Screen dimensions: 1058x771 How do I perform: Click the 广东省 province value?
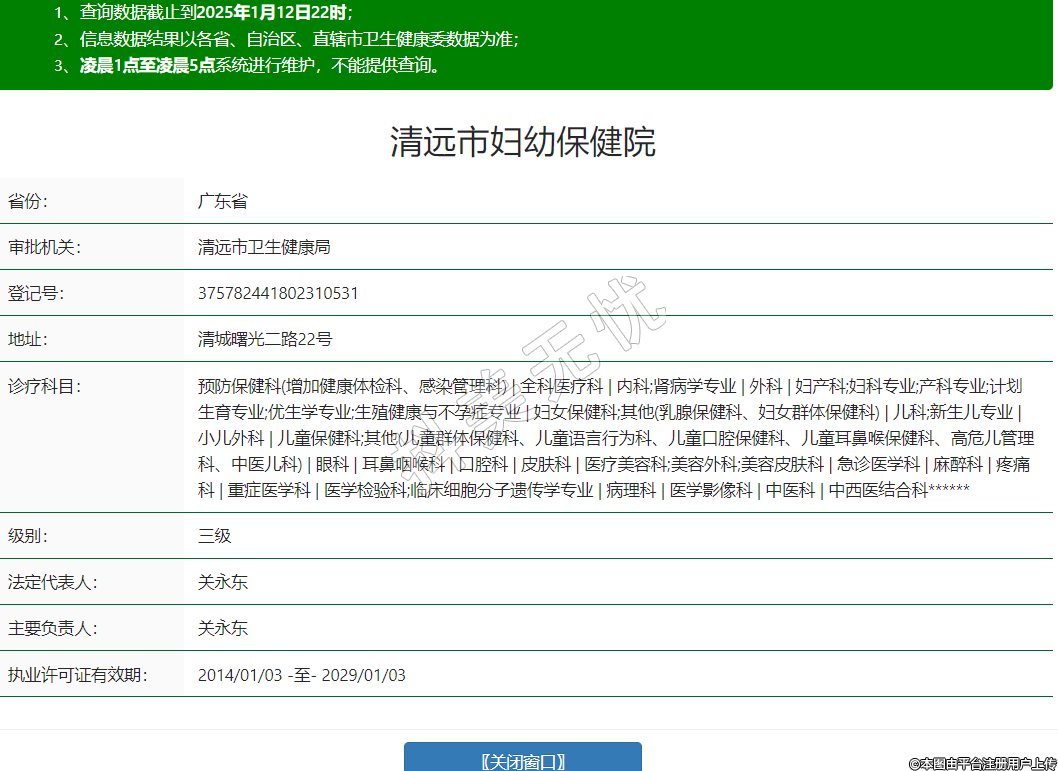222,201
